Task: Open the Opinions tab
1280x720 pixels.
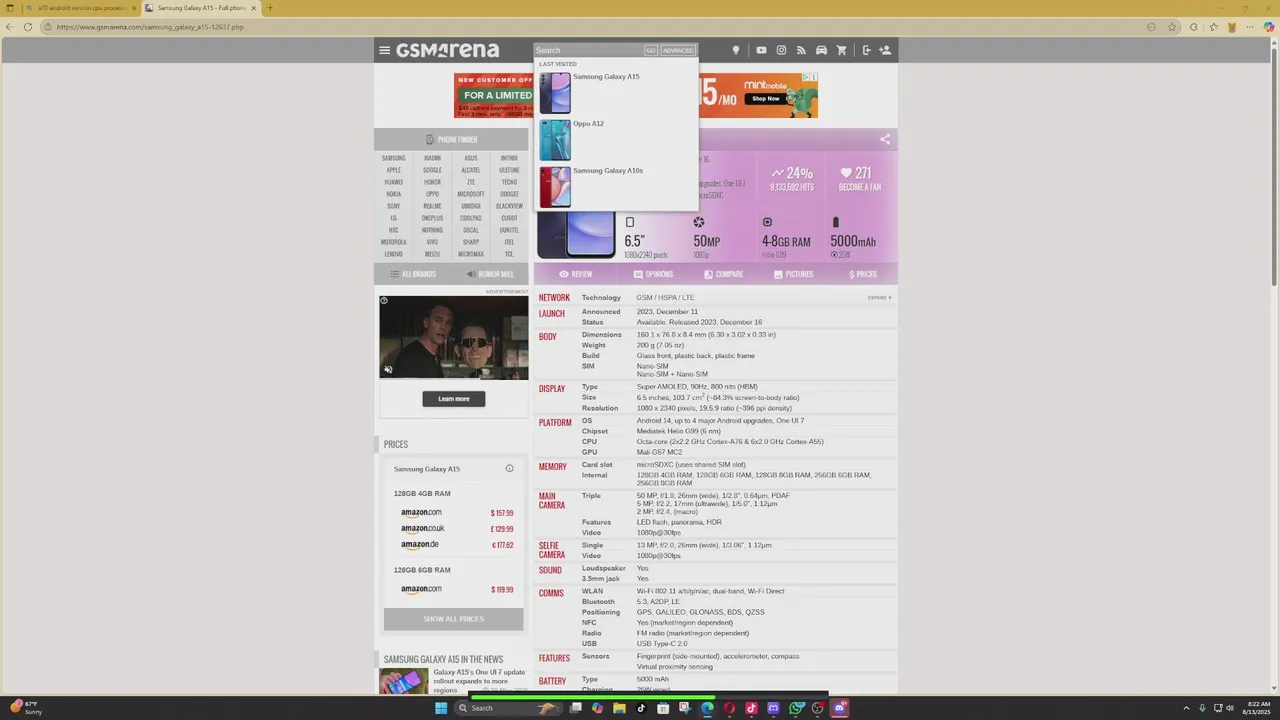Action: tap(653, 274)
